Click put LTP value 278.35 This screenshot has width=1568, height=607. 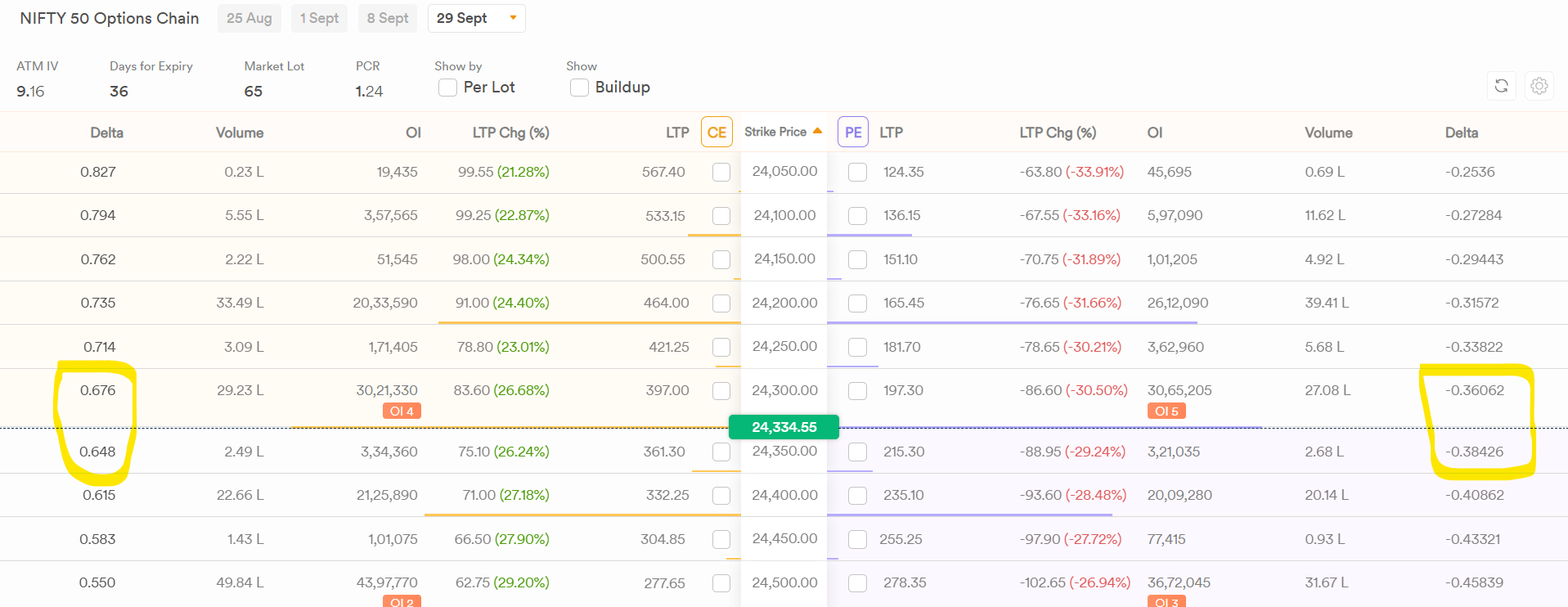point(905,582)
